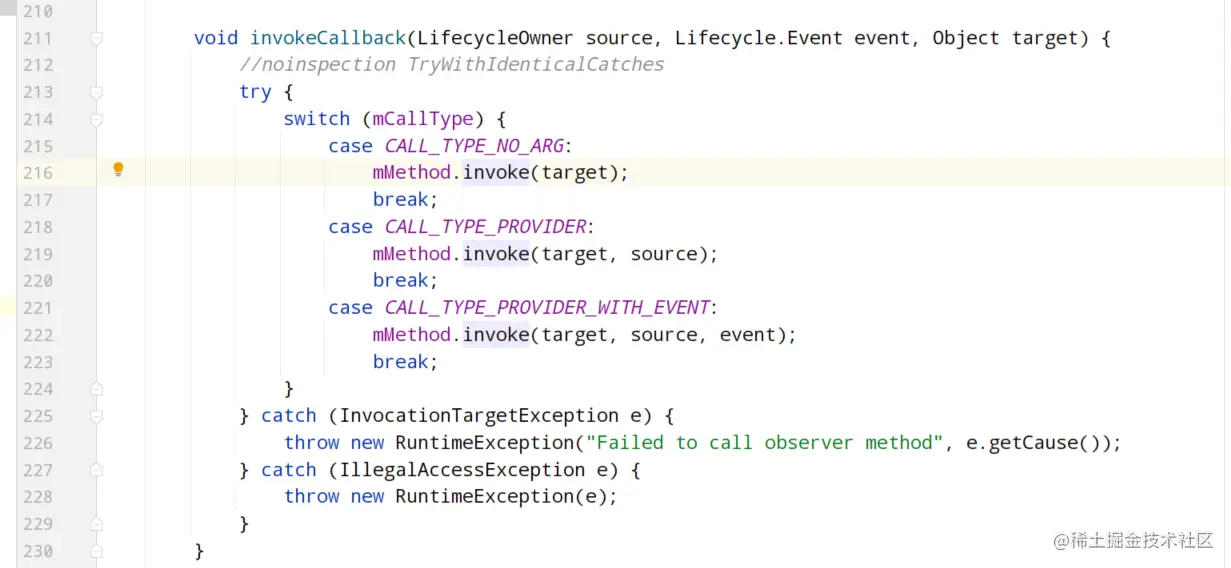
Task: Collapse the invokeCallback method fold marker
Action: (x=97, y=39)
